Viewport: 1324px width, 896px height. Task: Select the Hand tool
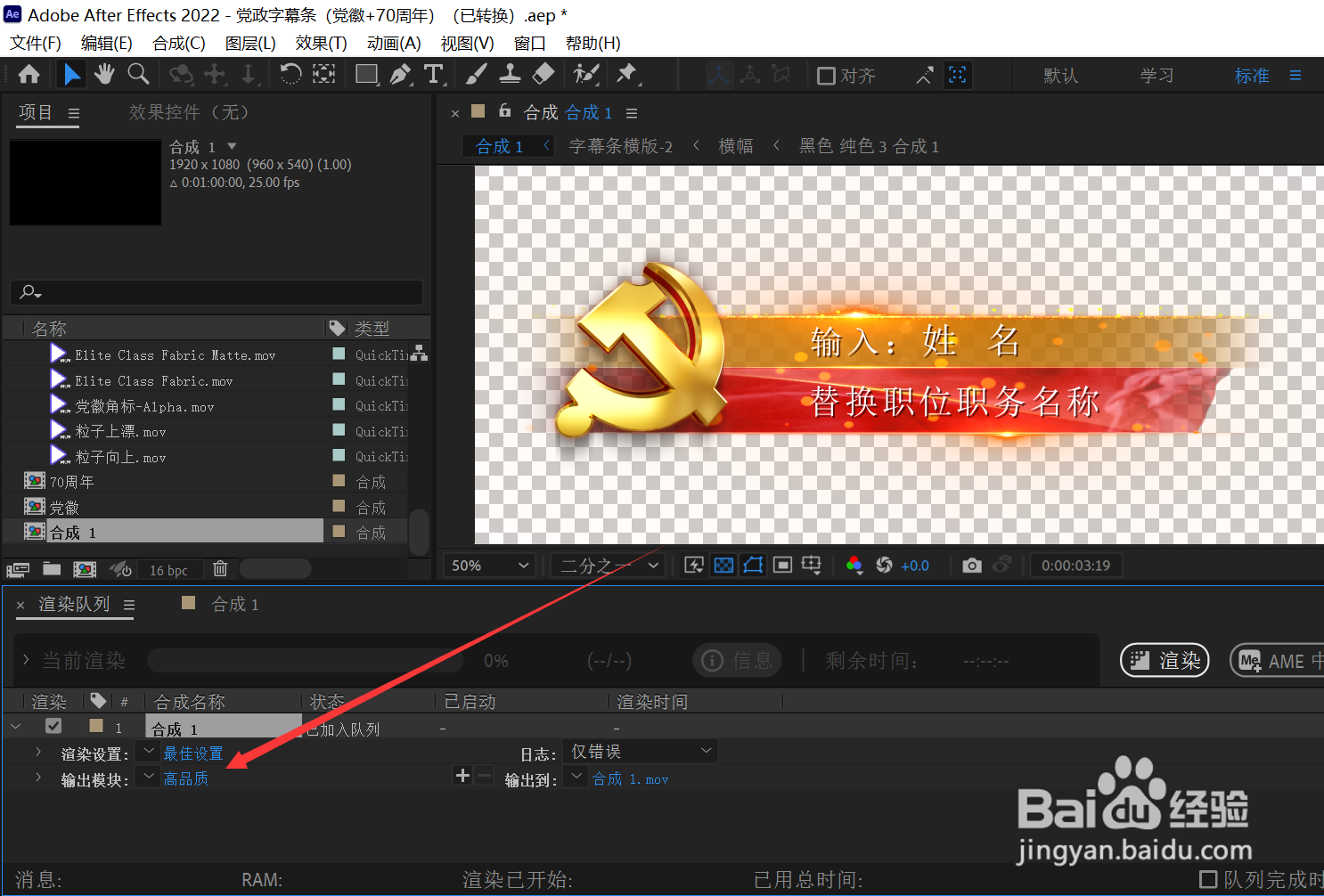[104, 75]
